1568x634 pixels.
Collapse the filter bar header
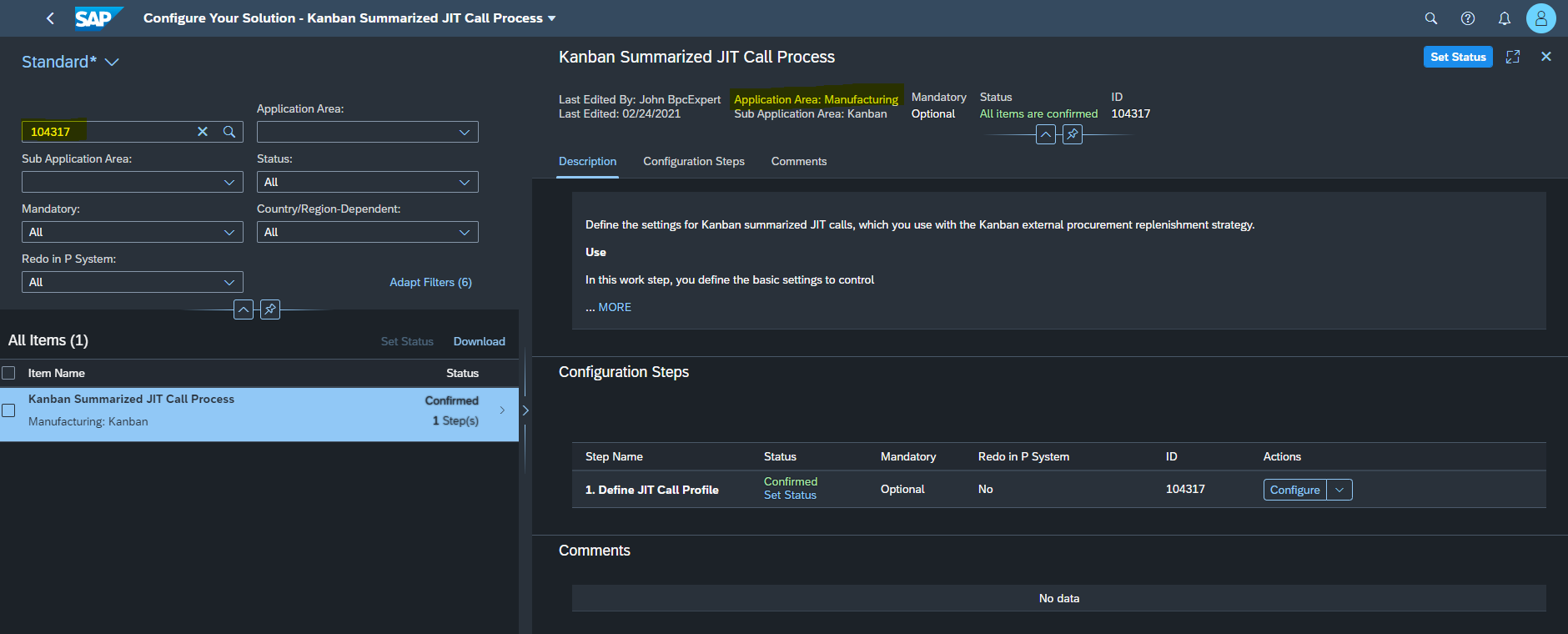tap(244, 309)
